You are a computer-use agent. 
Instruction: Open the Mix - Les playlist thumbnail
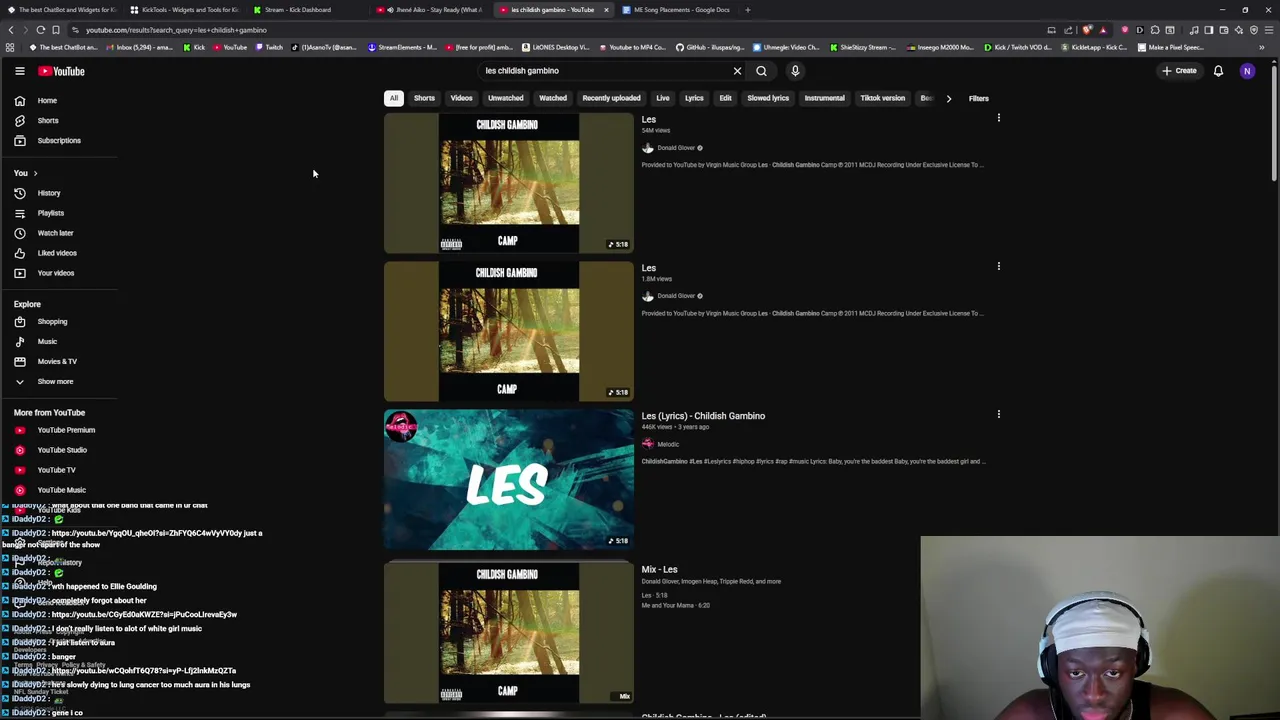click(509, 632)
